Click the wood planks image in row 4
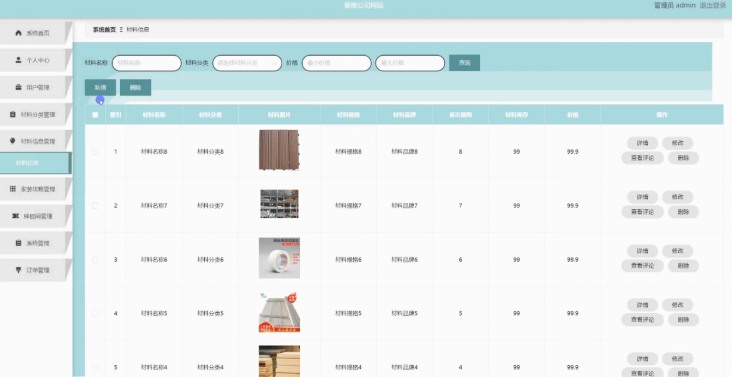This screenshot has height=377, width=733. coord(279,312)
